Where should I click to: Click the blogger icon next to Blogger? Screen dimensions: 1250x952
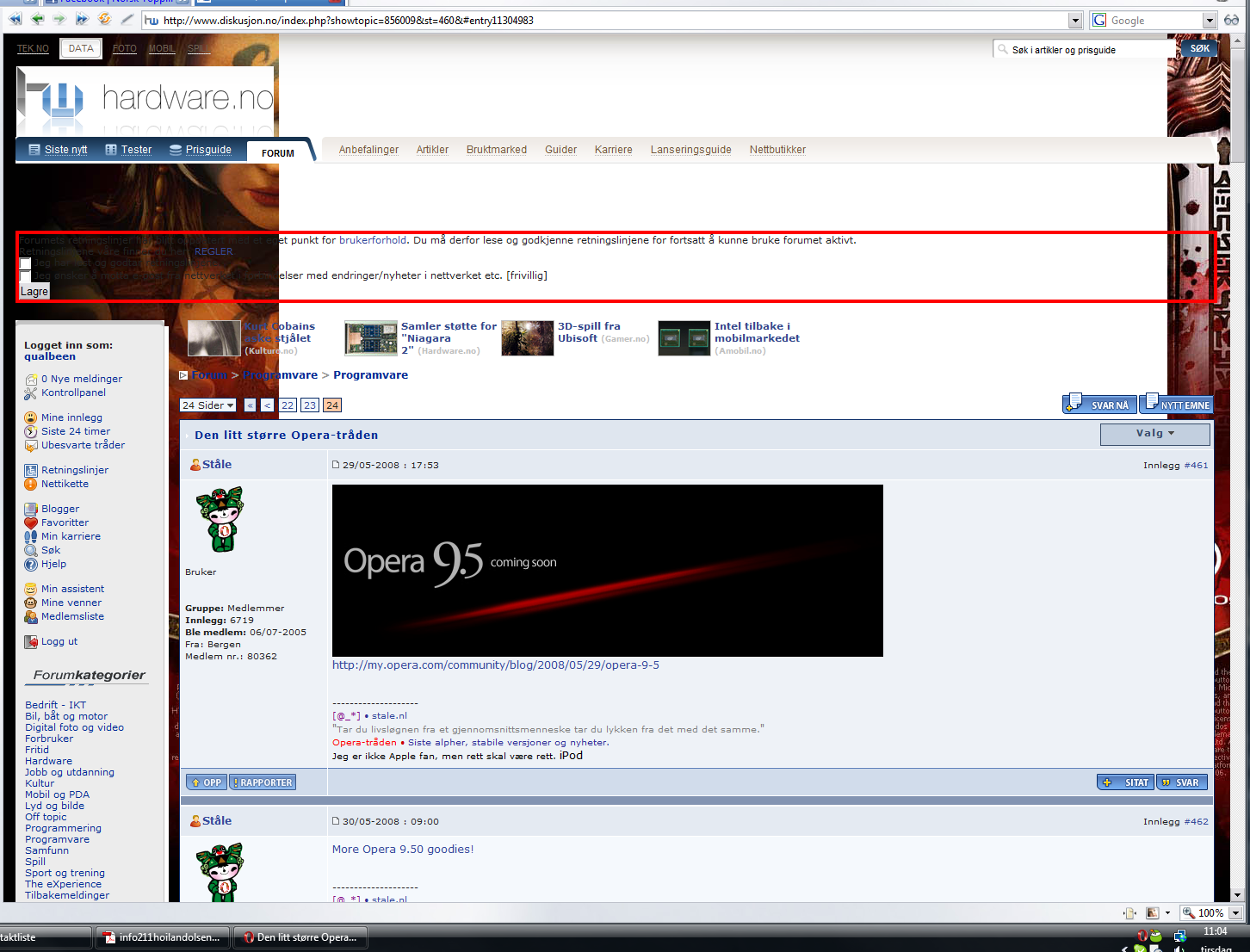coord(31,509)
